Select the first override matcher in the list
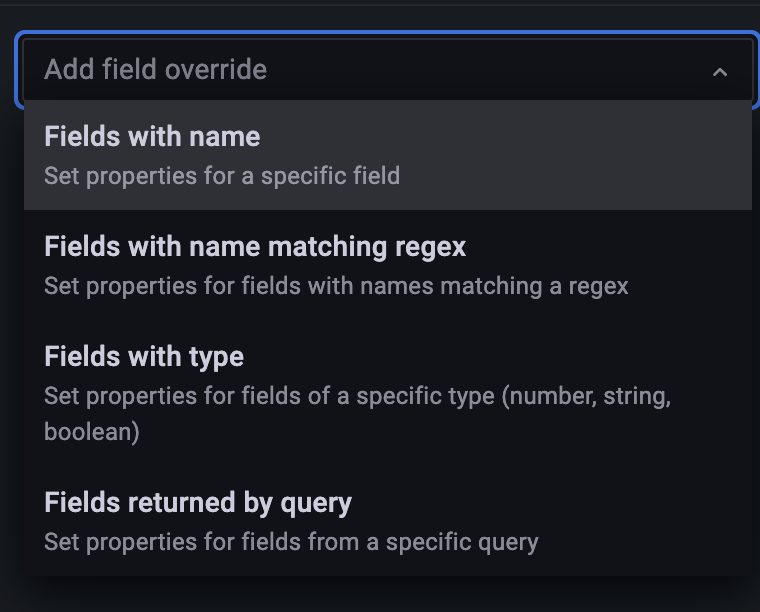Image resolution: width=760 pixels, height=612 pixels. [x=387, y=155]
